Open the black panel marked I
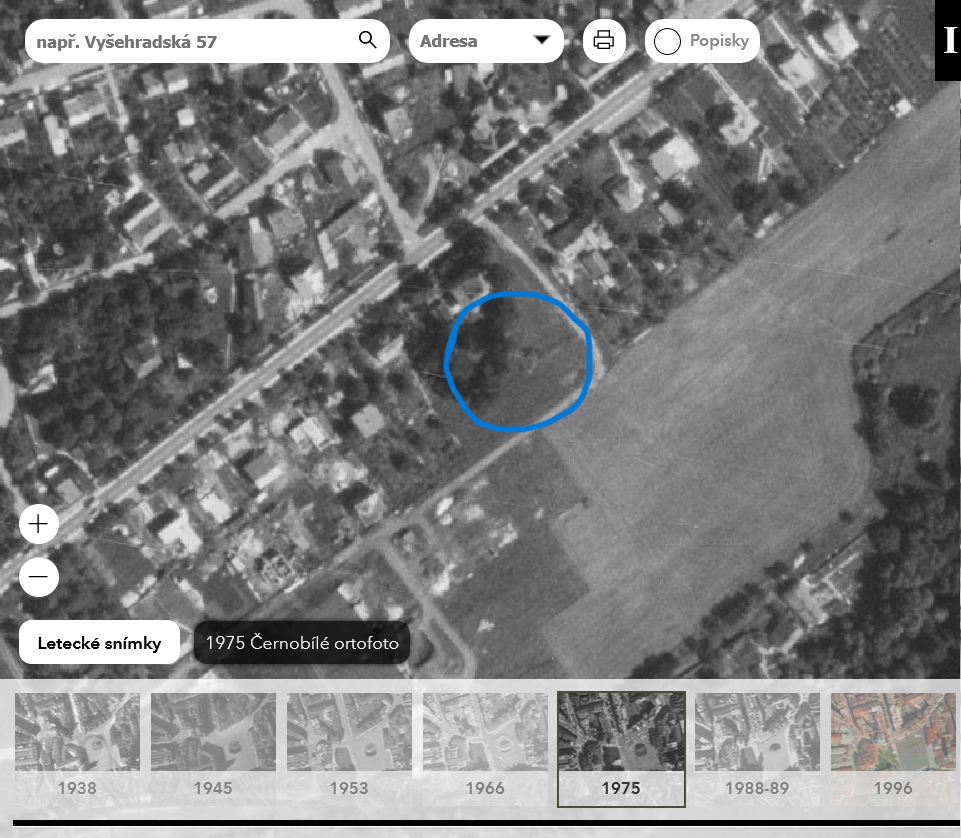 (x=948, y=41)
